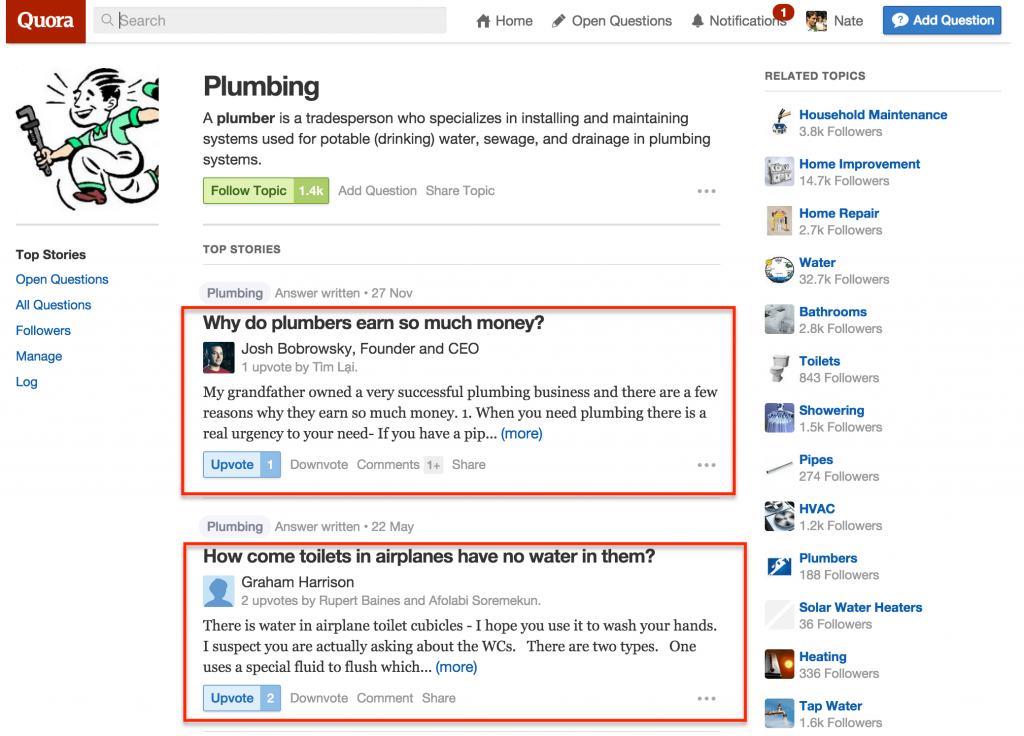Click Comment on the airplane toilets answer
Screen dimensions: 1024x736
(x=385, y=698)
